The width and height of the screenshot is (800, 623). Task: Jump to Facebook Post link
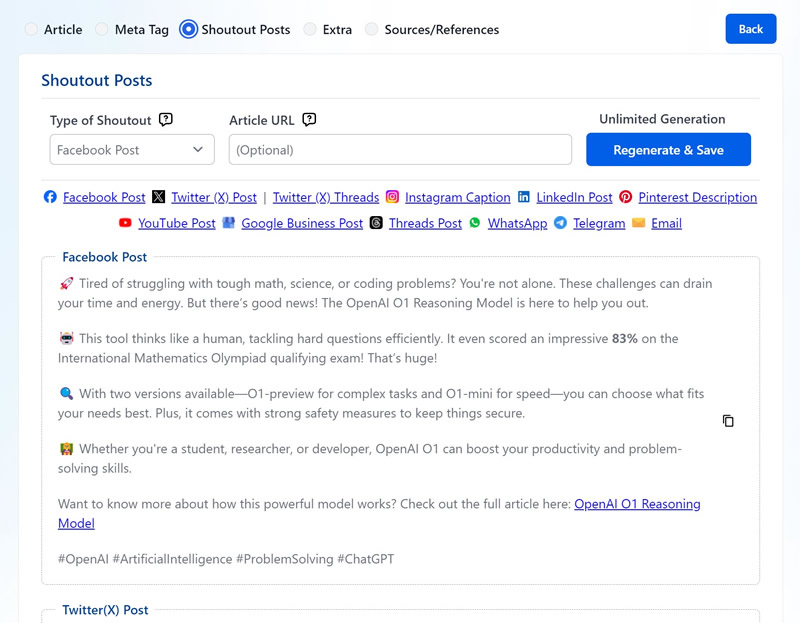[x=104, y=197]
